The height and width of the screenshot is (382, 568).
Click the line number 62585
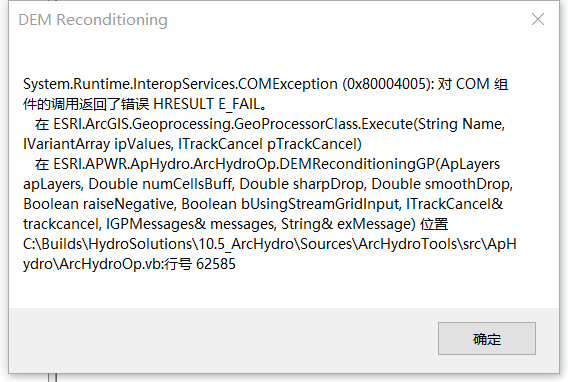[216, 264]
